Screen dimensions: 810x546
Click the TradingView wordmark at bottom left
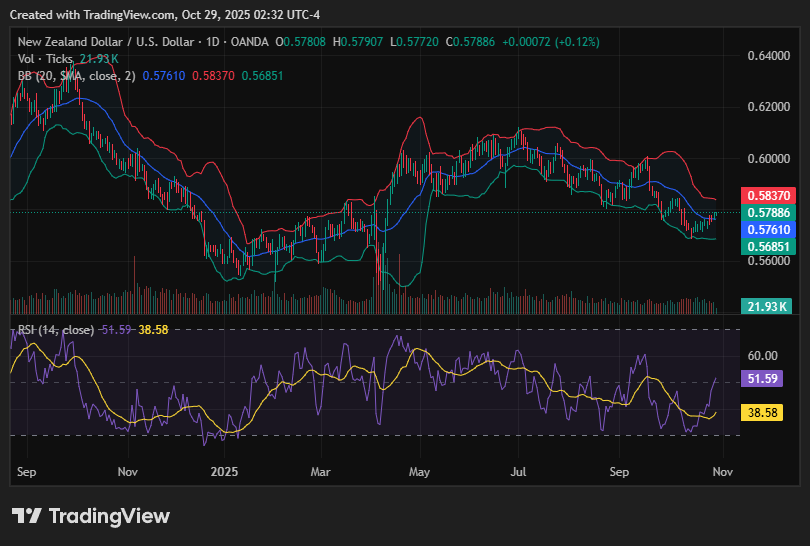[x=109, y=516]
